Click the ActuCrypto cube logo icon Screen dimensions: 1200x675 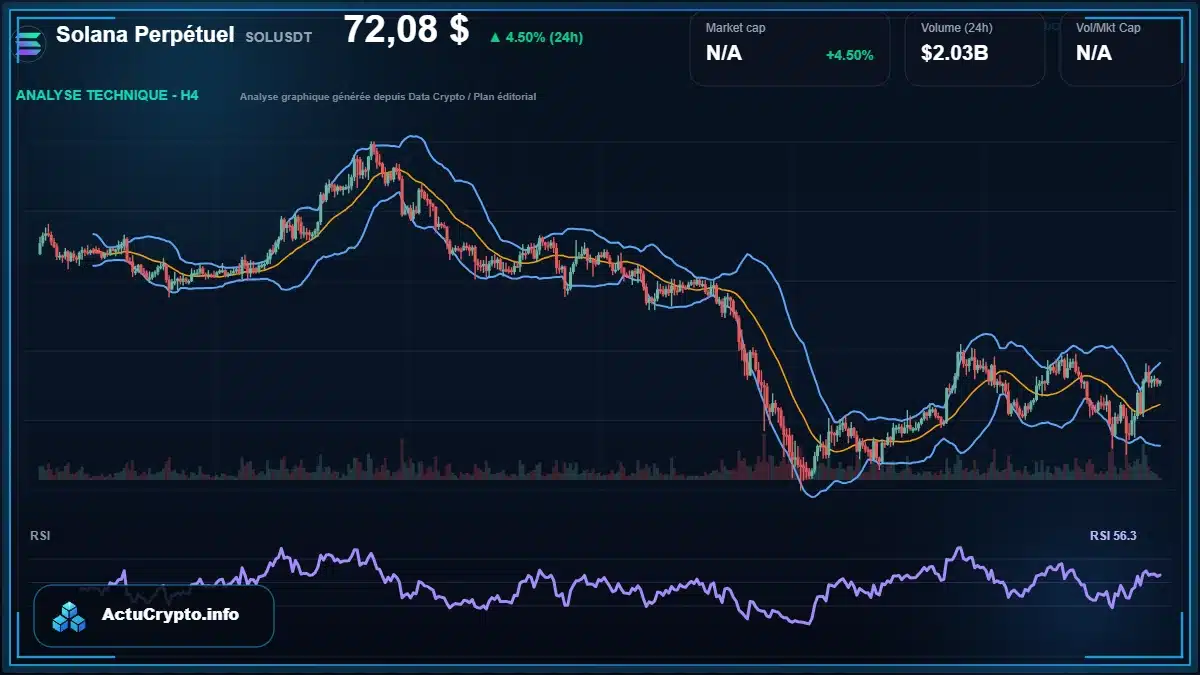click(70, 616)
